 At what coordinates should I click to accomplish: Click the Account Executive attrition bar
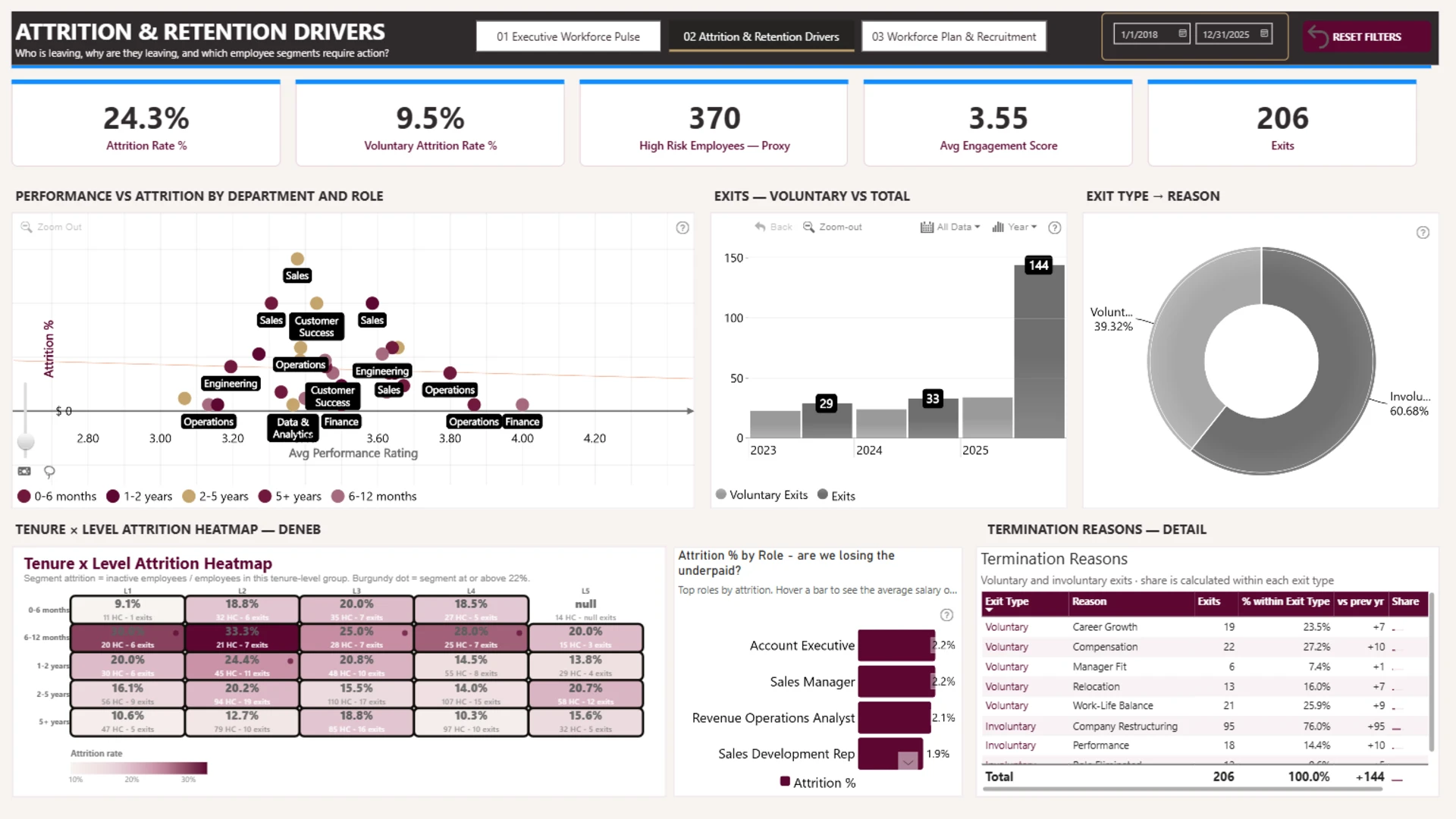(896, 645)
